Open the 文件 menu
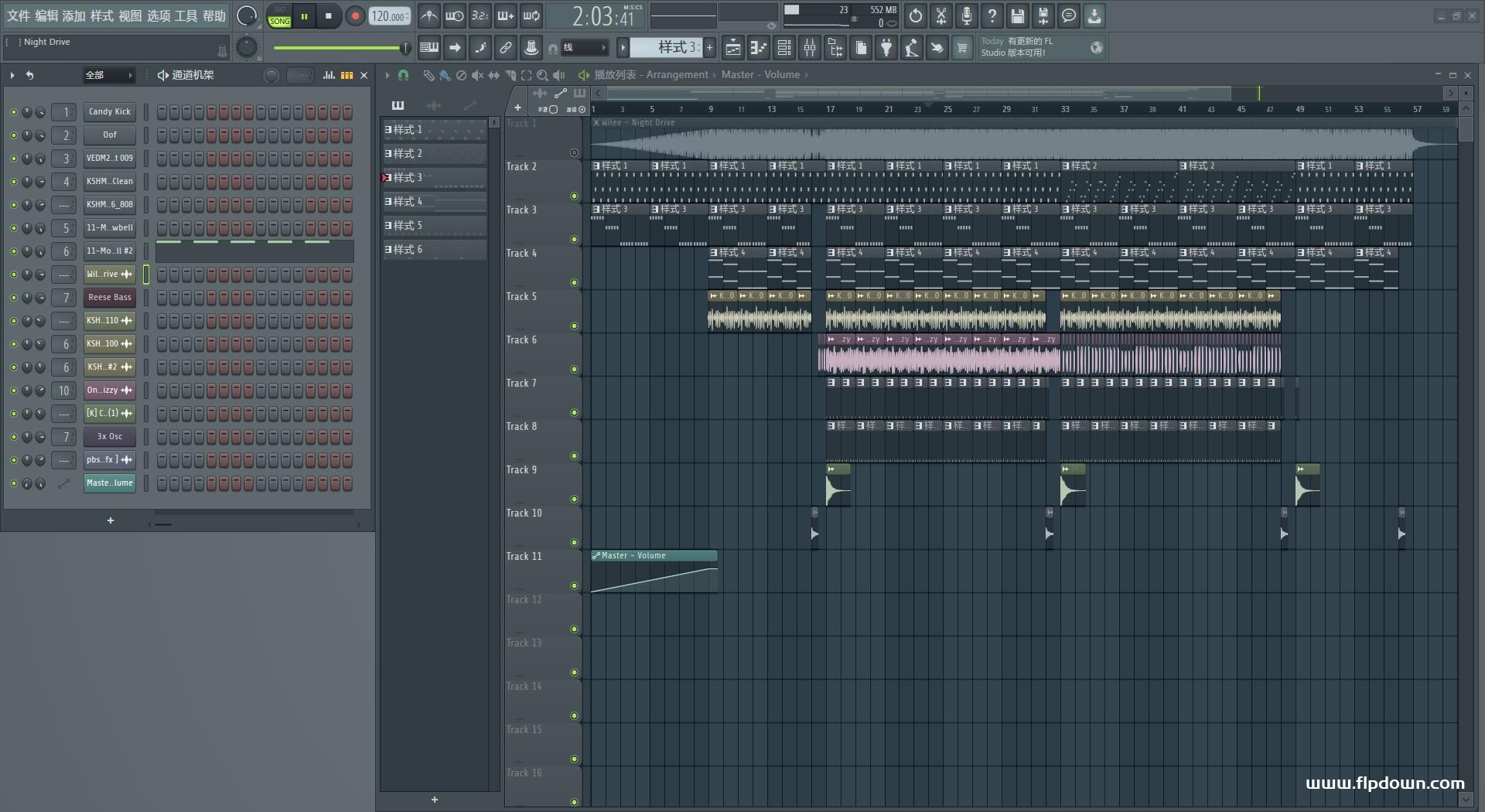 [x=19, y=15]
